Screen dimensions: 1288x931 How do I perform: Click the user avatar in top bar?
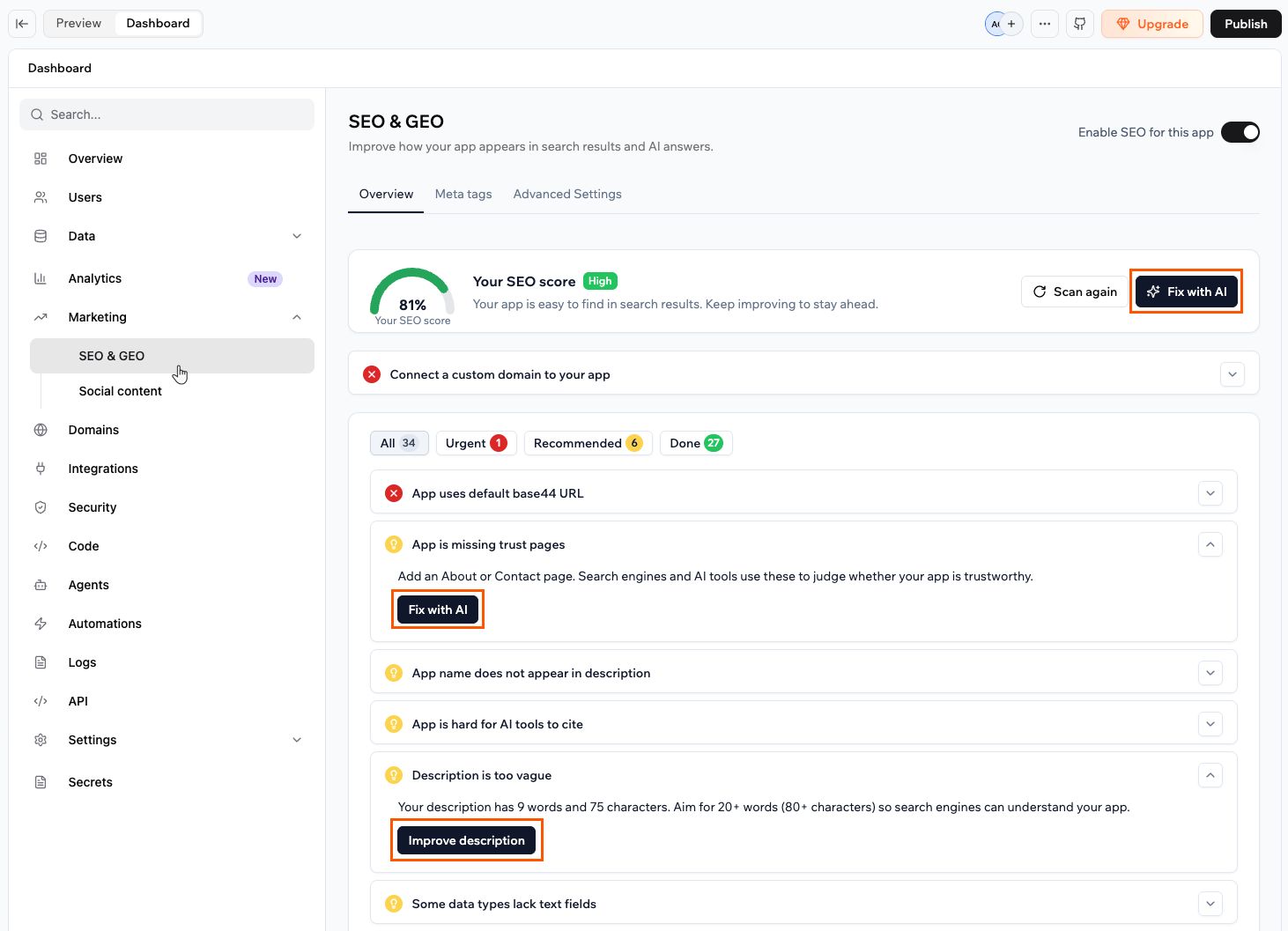coord(995,24)
